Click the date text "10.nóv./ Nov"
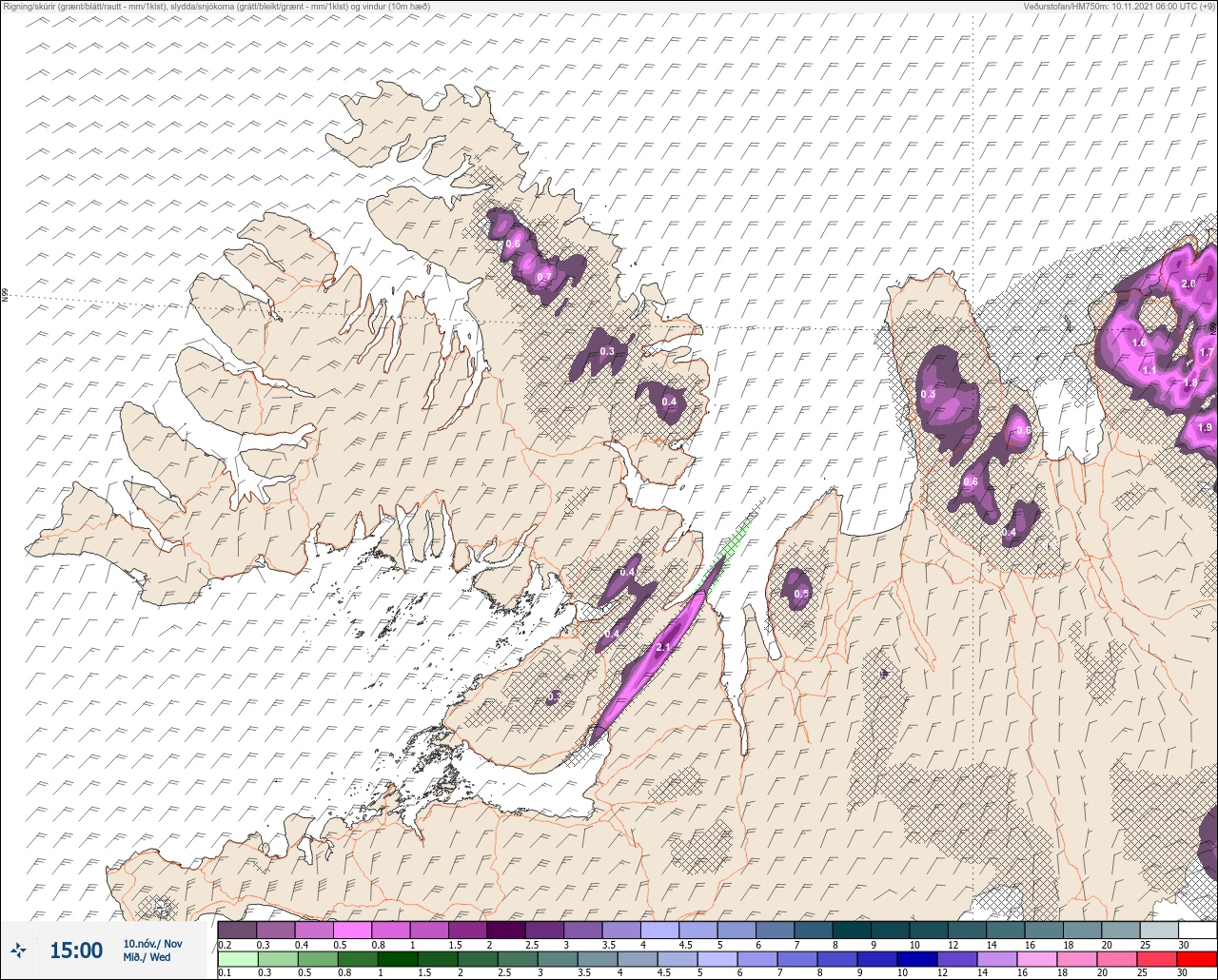This screenshot has width=1218, height=980. pos(152,944)
